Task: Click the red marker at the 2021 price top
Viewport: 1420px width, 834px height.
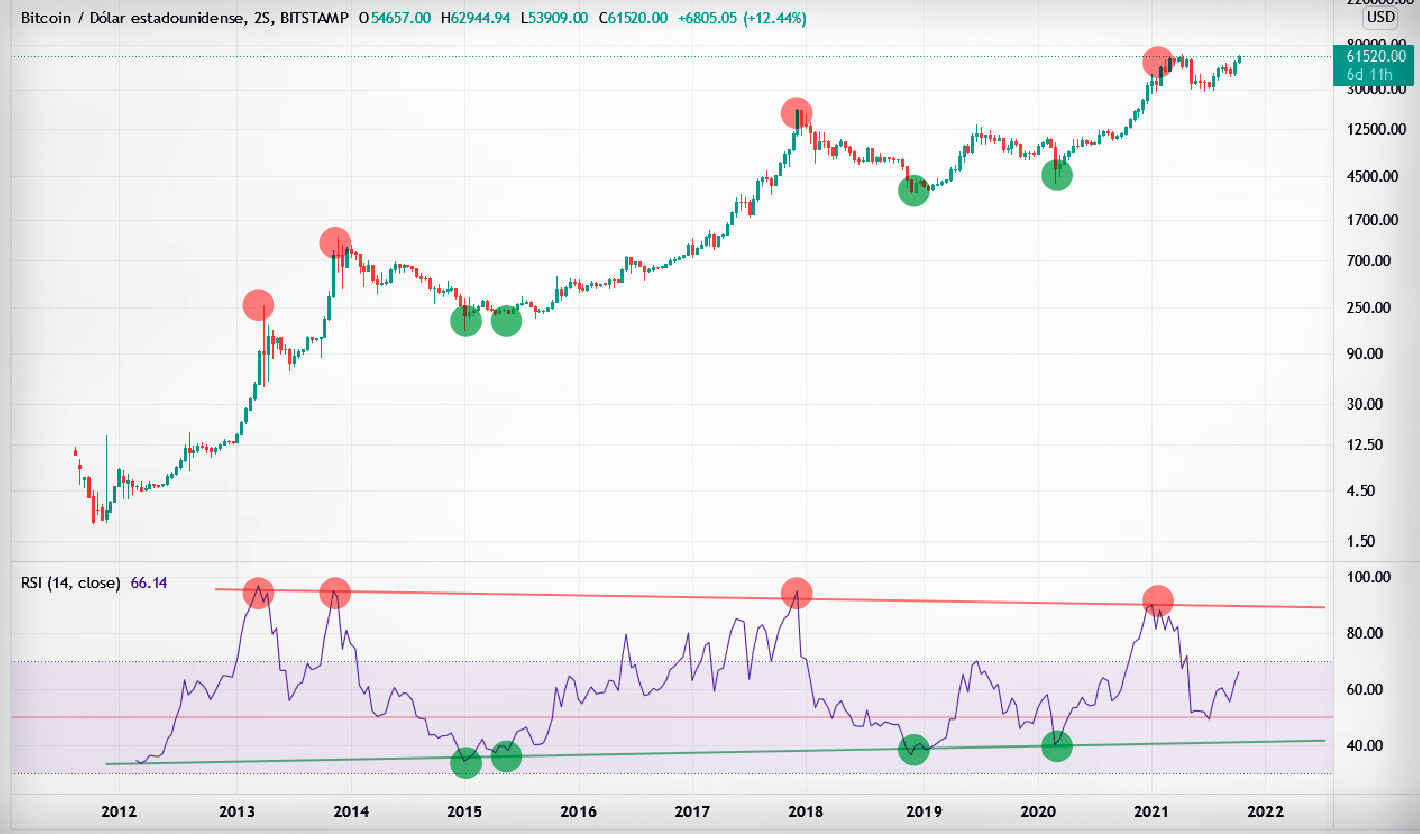Action: (x=1158, y=61)
